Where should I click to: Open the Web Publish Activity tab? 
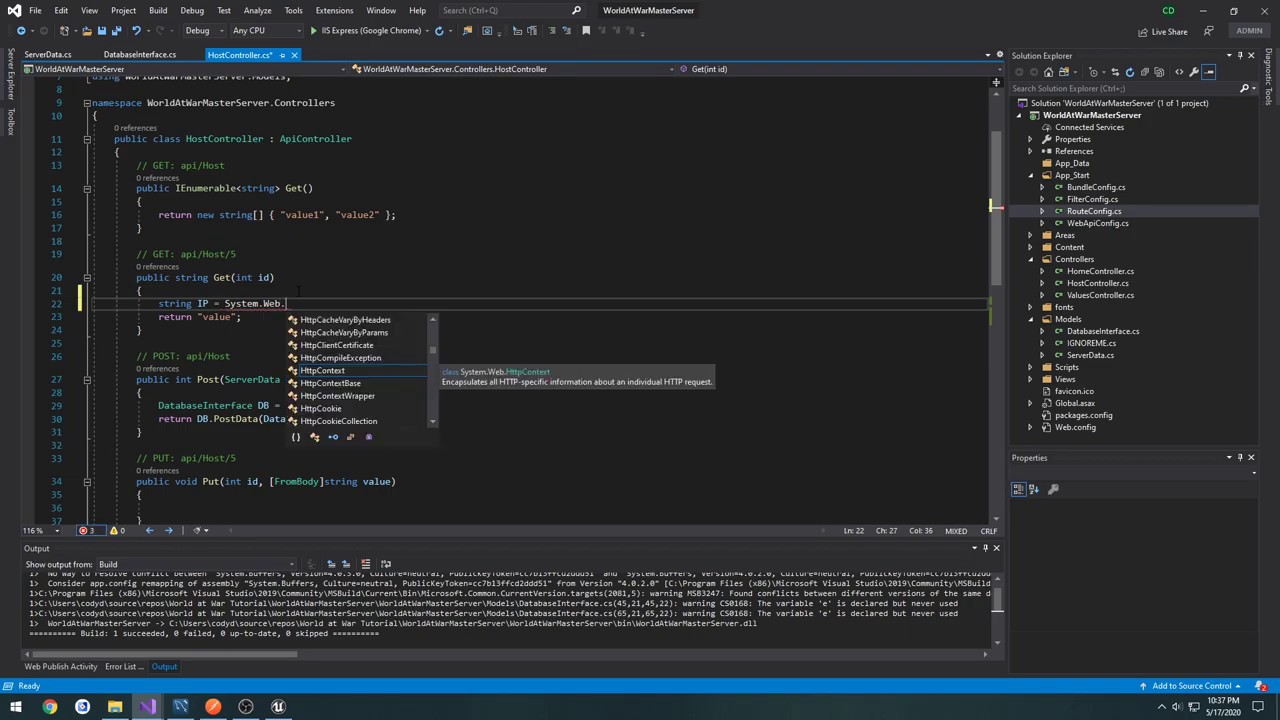[61, 667]
